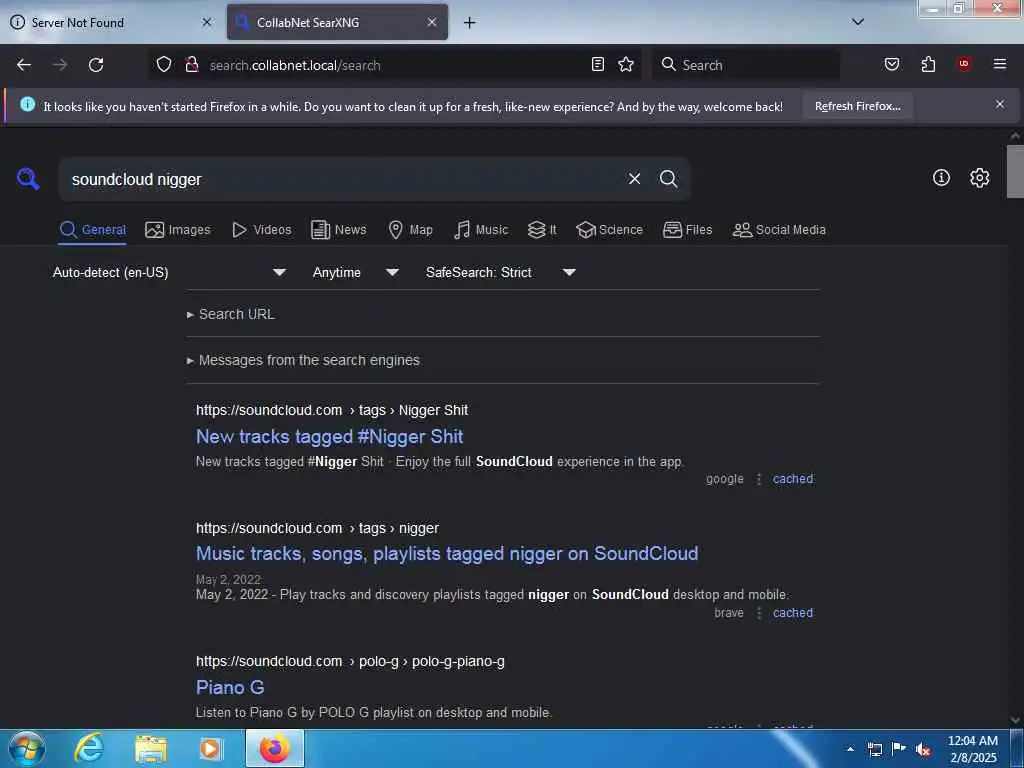This screenshot has height=768, width=1024.
Task: Click the page vertical scrollbar thumb
Action: [x=1014, y=171]
